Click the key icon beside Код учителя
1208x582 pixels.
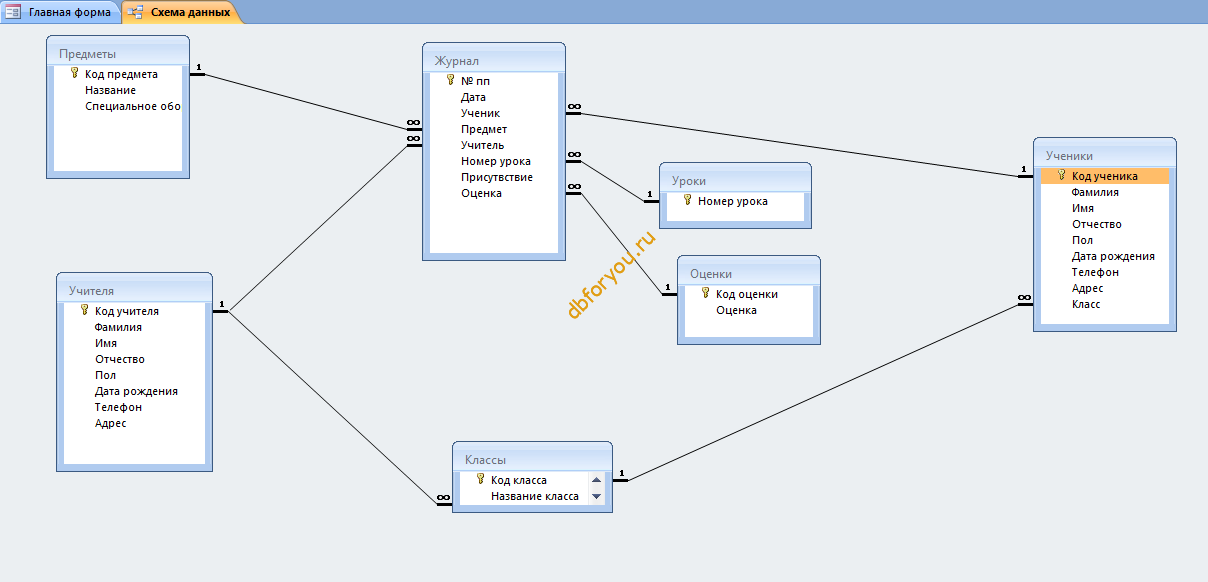click(84, 310)
